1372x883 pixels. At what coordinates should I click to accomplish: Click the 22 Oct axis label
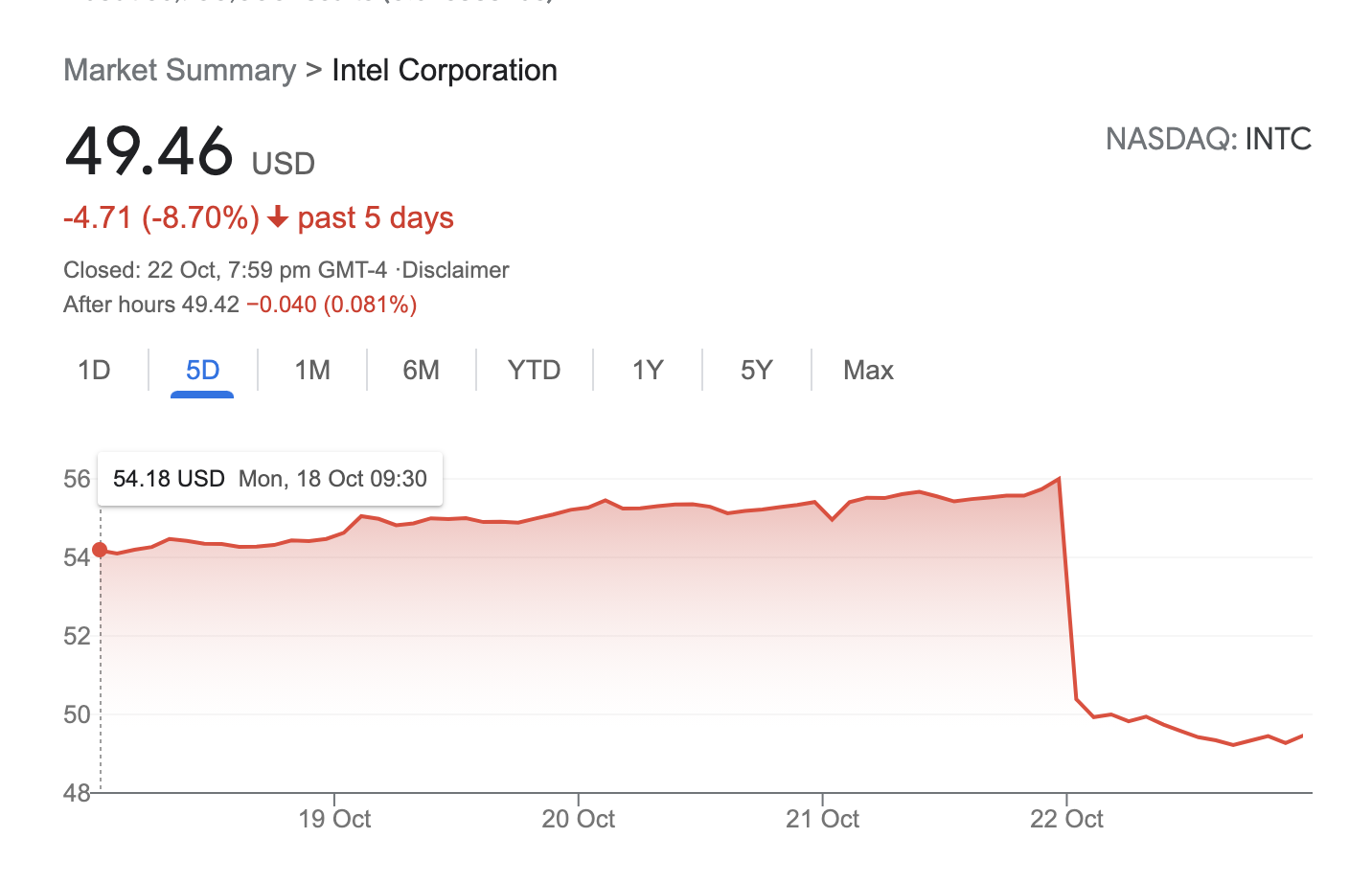1066,820
